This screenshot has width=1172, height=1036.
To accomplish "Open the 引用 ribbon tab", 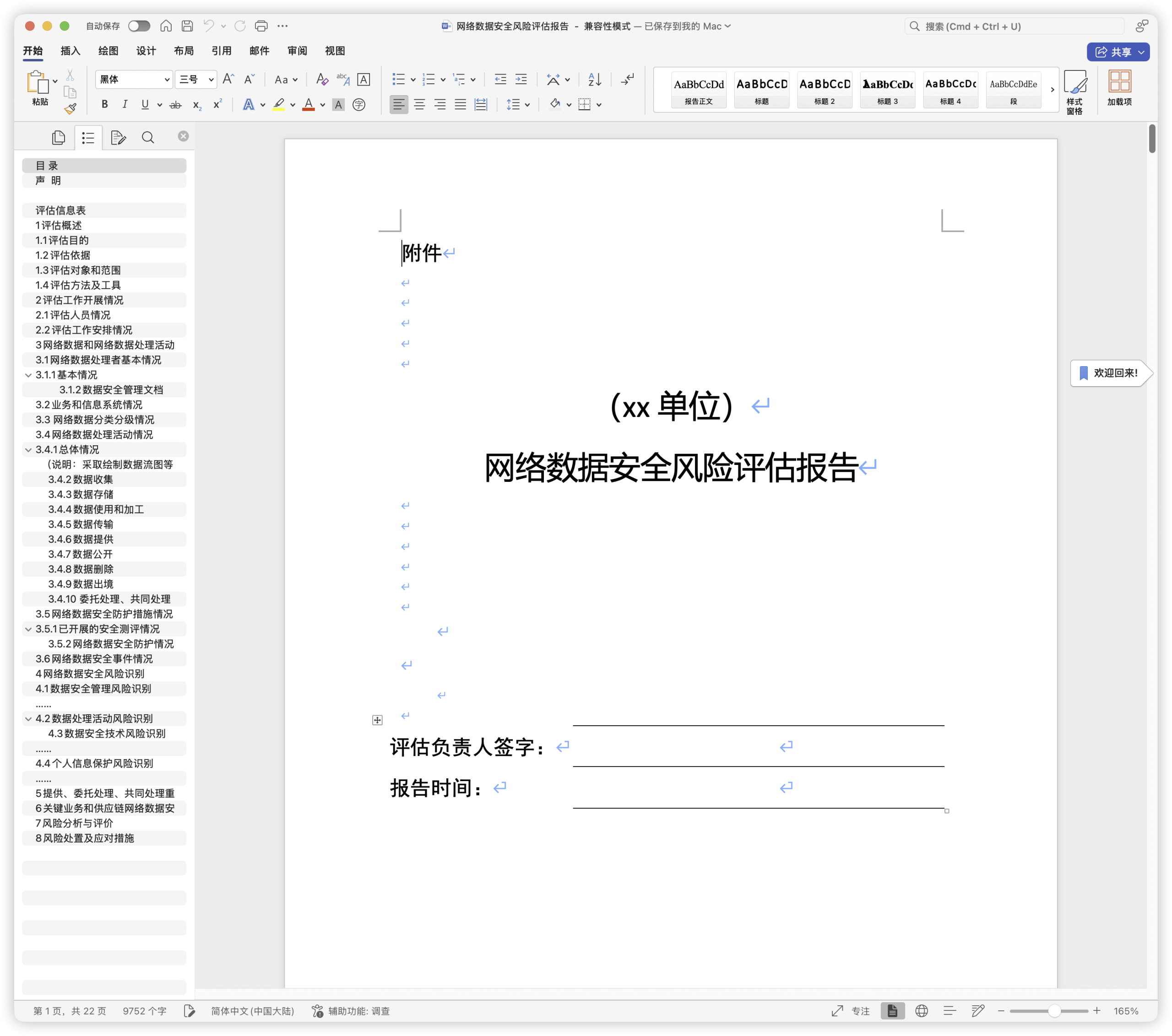I will [222, 51].
